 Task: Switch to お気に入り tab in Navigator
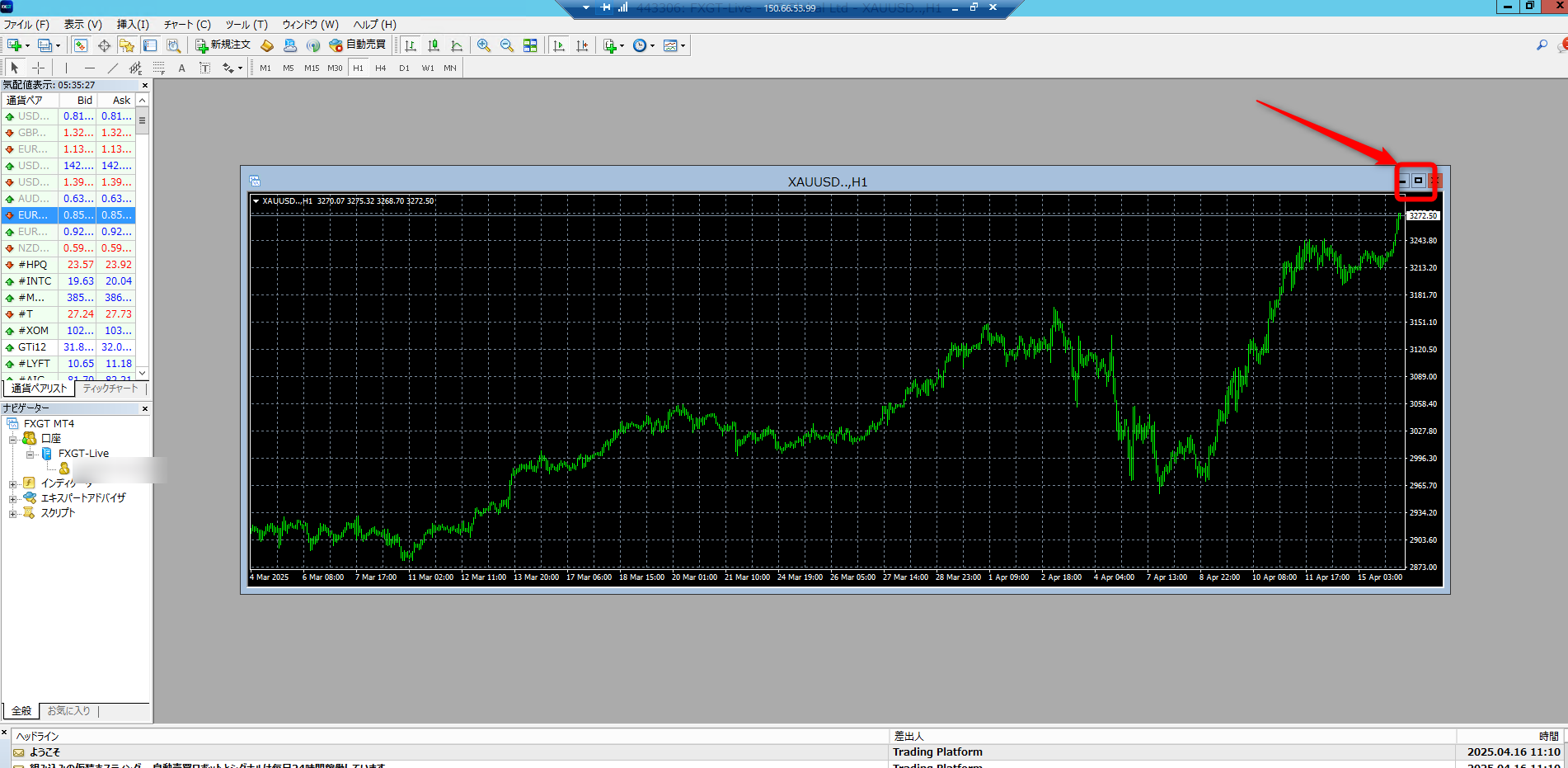click(68, 711)
